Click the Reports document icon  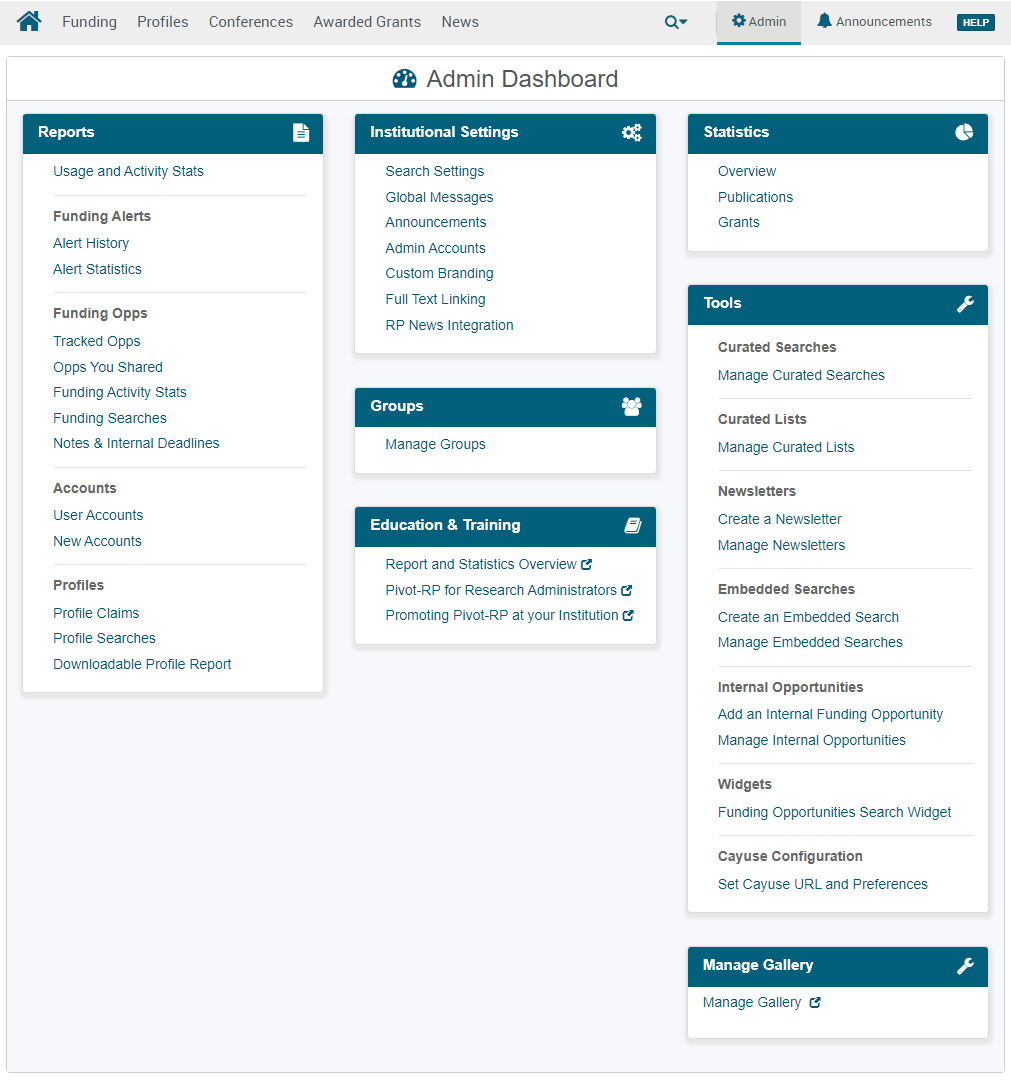(x=301, y=133)
